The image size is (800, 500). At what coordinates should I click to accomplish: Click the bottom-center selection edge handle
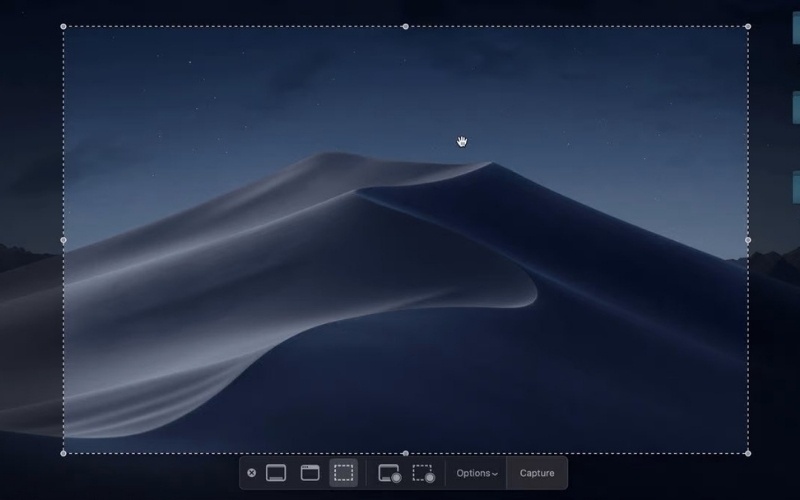(405, 453)
